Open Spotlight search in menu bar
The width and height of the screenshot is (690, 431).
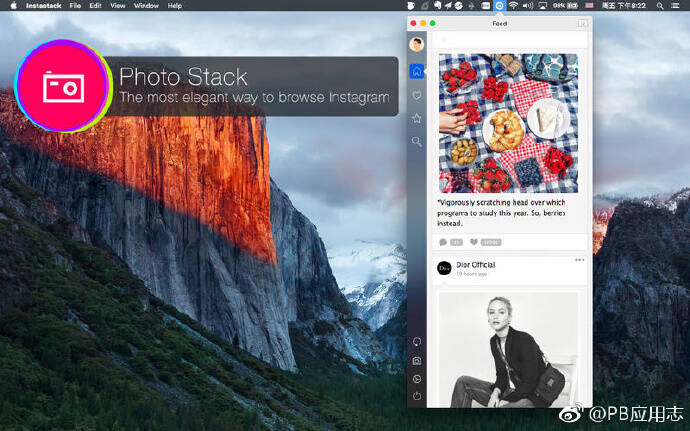point(660,6)
